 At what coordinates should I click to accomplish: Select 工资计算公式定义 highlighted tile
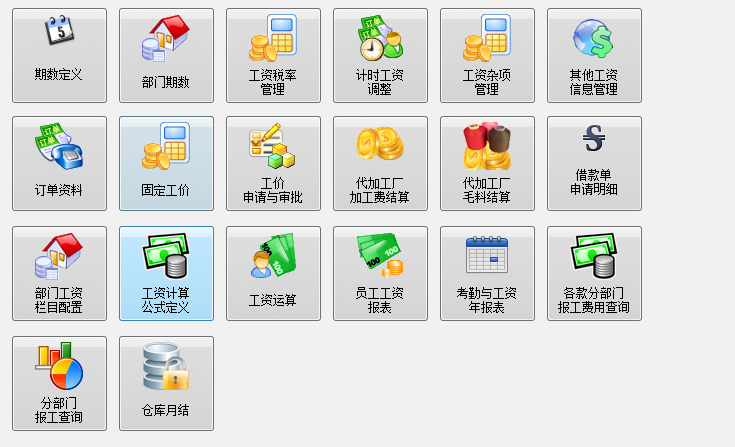coord(166,274)
